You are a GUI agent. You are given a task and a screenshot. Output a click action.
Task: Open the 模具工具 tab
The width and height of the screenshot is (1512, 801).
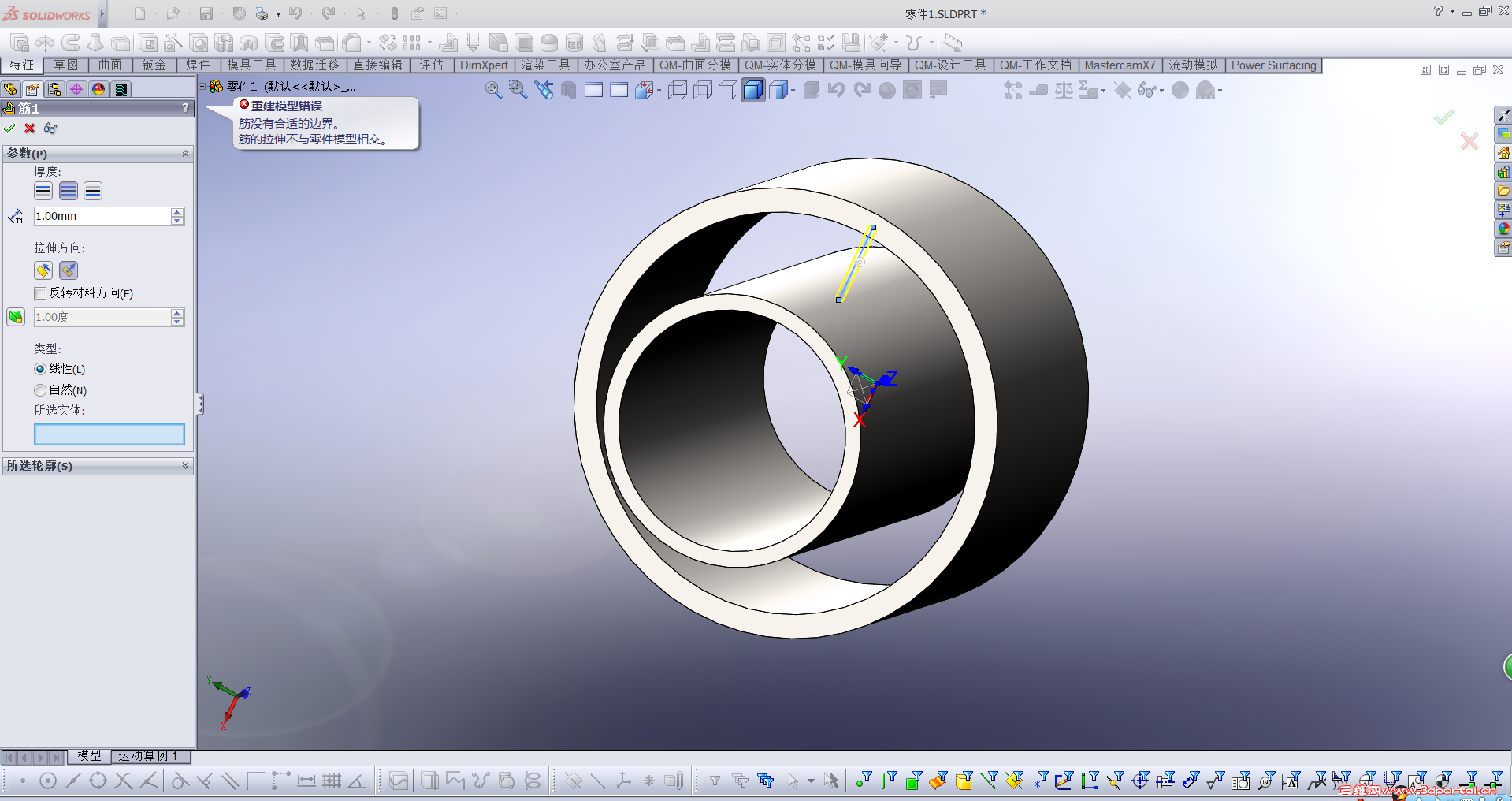[x=252, y=65]
